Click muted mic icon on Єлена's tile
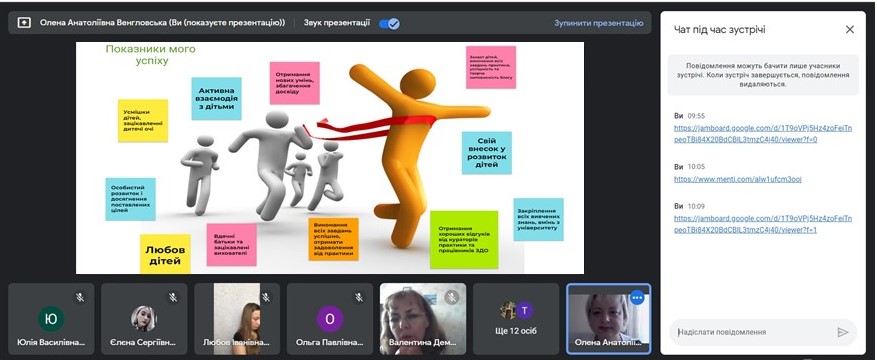Screen dimensions: 877x360 pyautogui.click(x=173, y=297)
